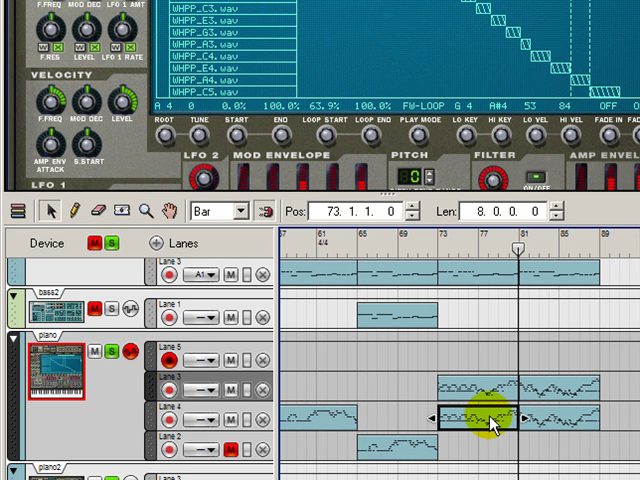The height and width of the screenshot is (480, 640).
Task: Click the LOOP START knob
Action: (x=326, y=136)
